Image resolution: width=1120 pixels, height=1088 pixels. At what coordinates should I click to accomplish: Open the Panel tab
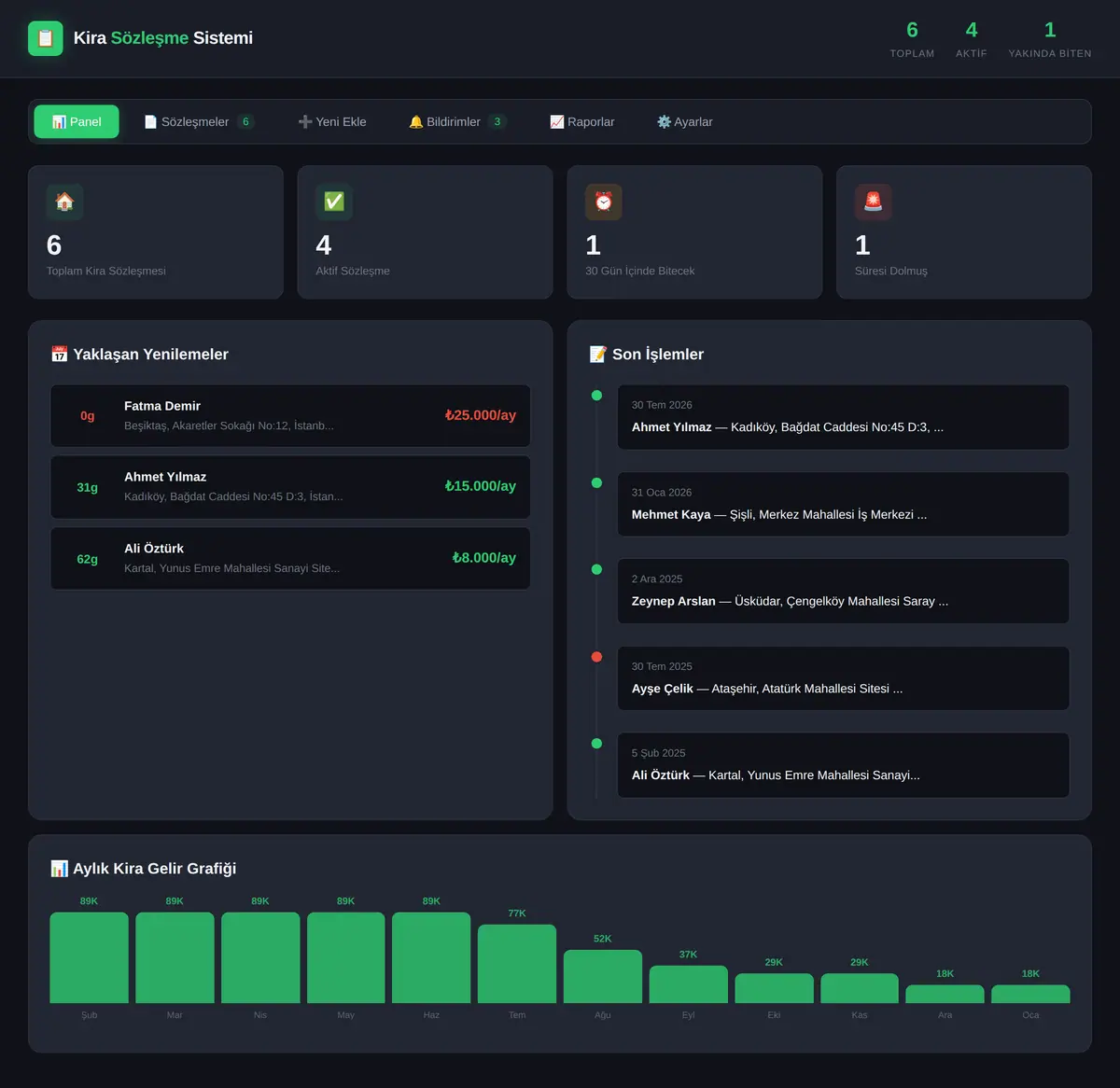[x=77, y=122]
